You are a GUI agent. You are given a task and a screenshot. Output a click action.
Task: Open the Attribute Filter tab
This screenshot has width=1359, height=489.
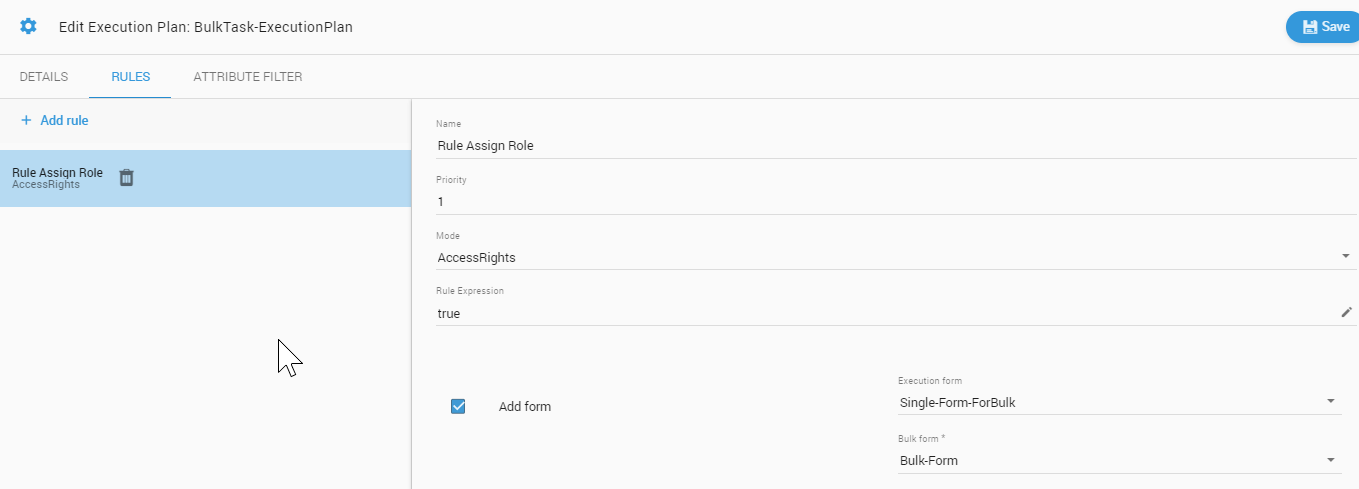click(x=248, y=77)
